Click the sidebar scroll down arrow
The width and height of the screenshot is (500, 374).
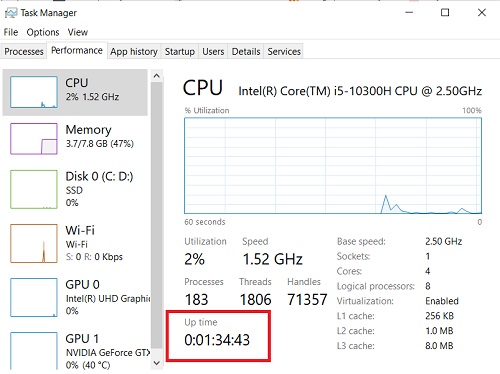157,363
